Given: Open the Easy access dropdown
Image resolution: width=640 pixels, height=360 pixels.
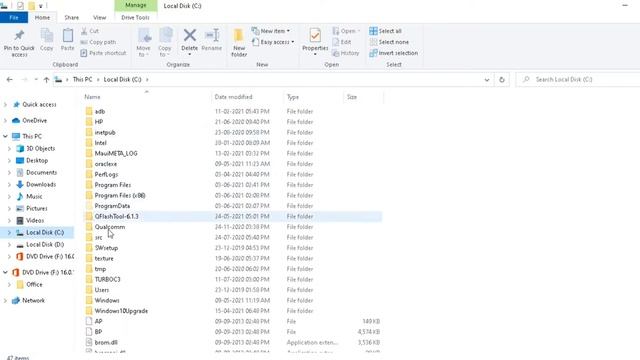Looking at the screenshot, I should (273, 42).
